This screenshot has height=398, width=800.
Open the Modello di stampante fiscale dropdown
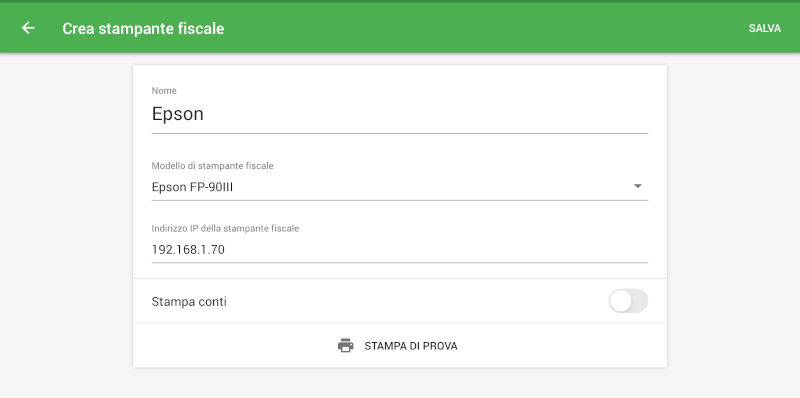pos(399,187)
